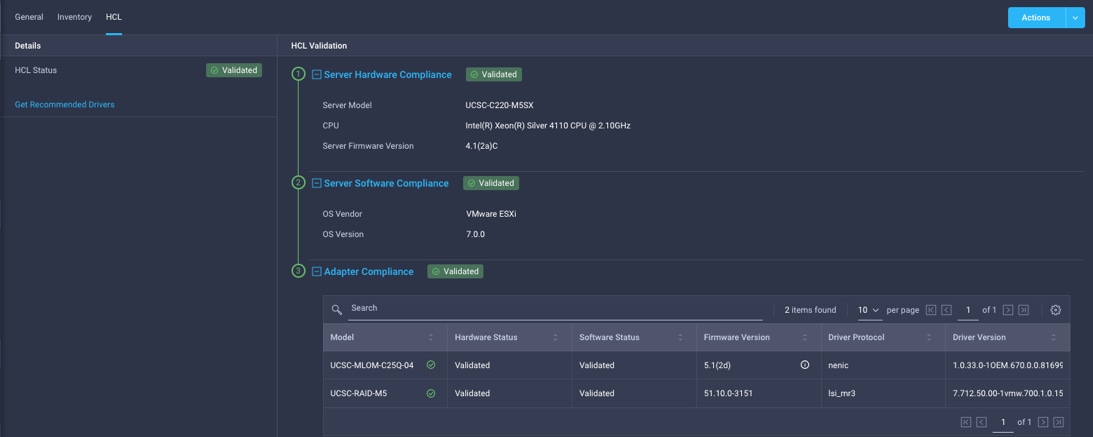Screen dimensions: 1093x437
Task: Select the UCSC-MLOM-C25Q-04 model cell
Action: 385,365
